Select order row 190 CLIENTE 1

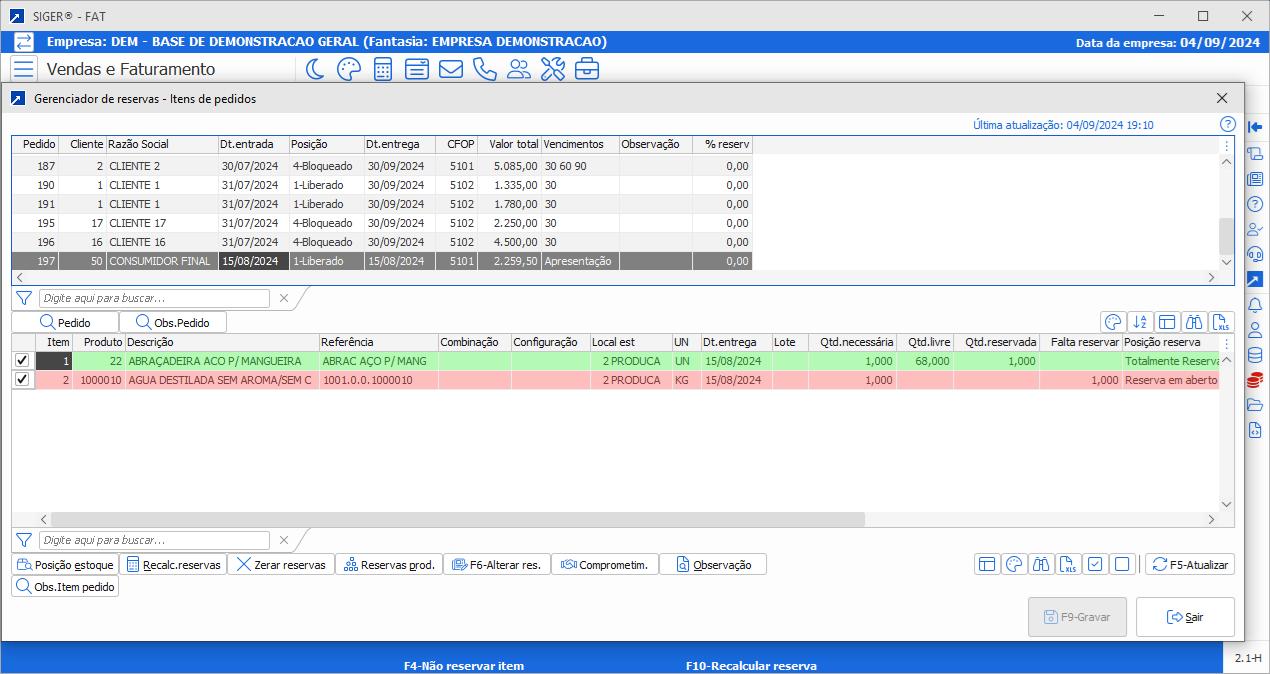click(382, 185)
